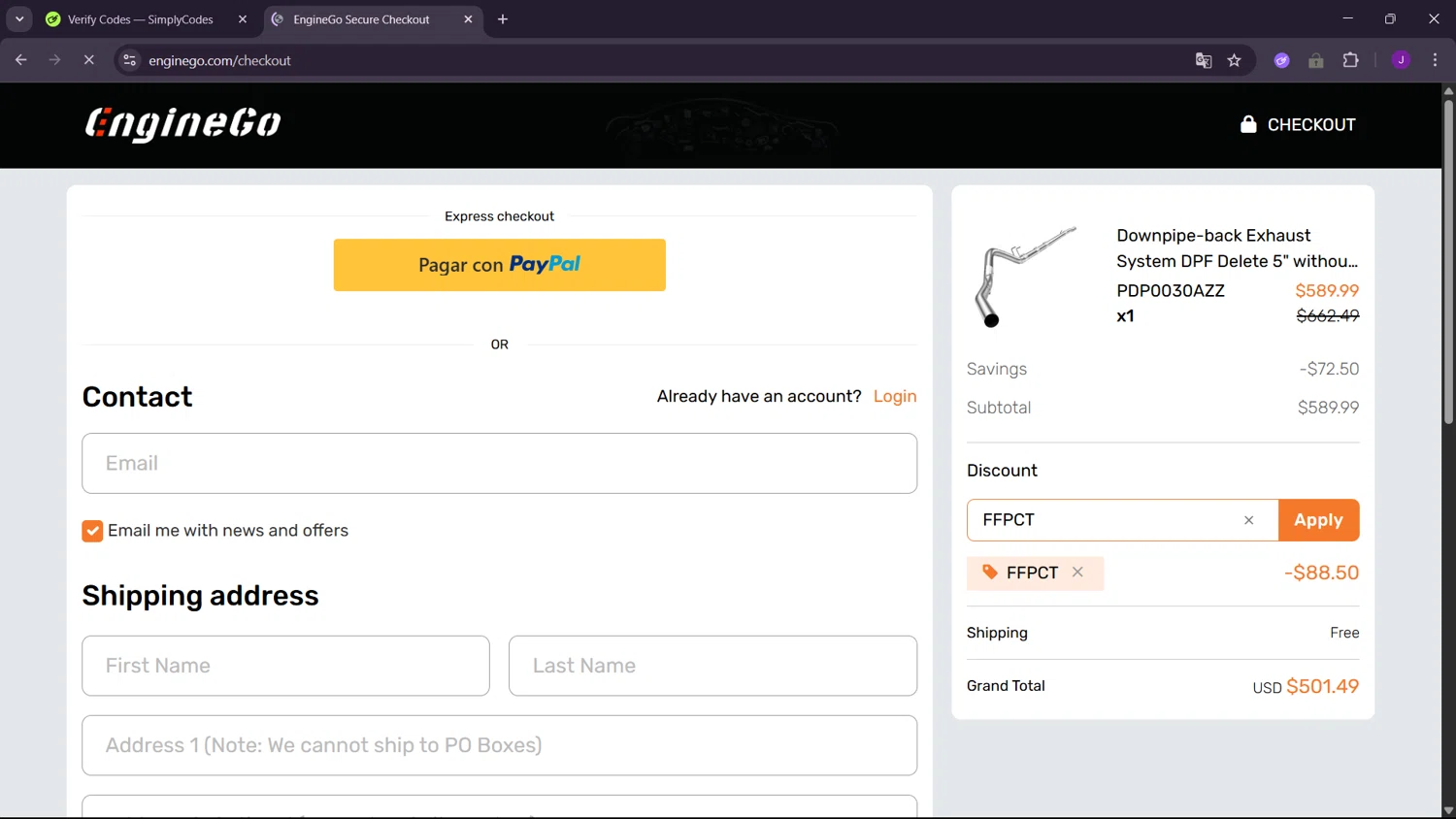Click the page vertical scrollbar
1456x819 pixels.
tap(1448, 262)
